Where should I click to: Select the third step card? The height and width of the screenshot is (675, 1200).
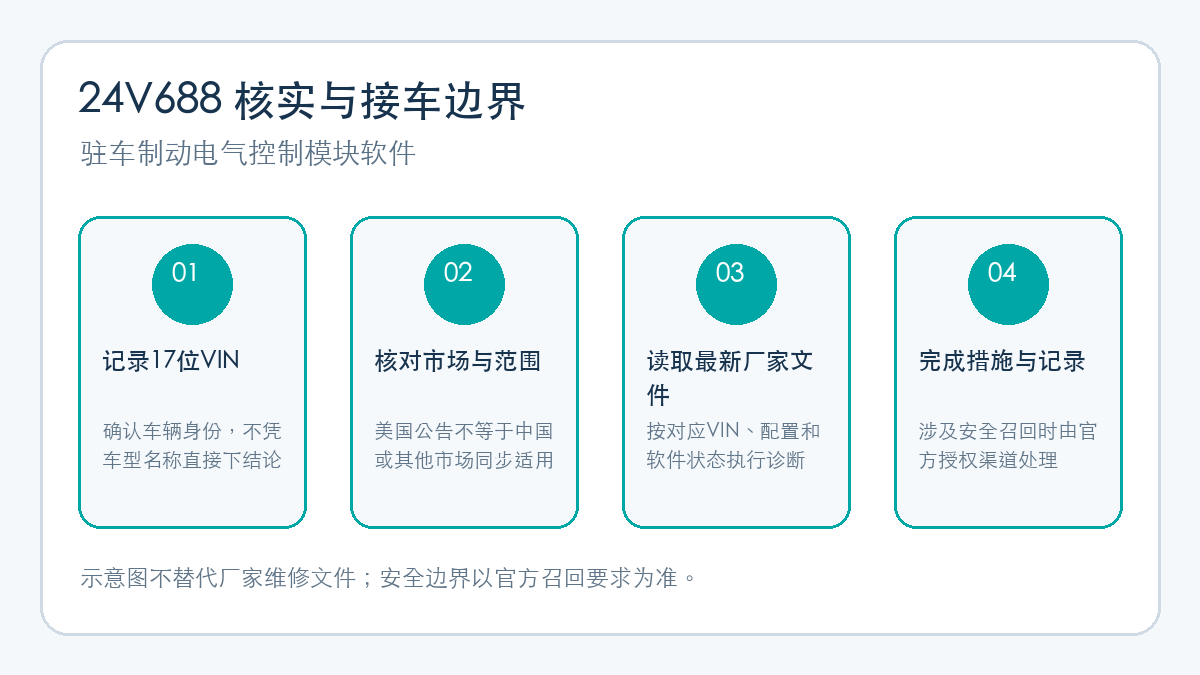(736, 372)
